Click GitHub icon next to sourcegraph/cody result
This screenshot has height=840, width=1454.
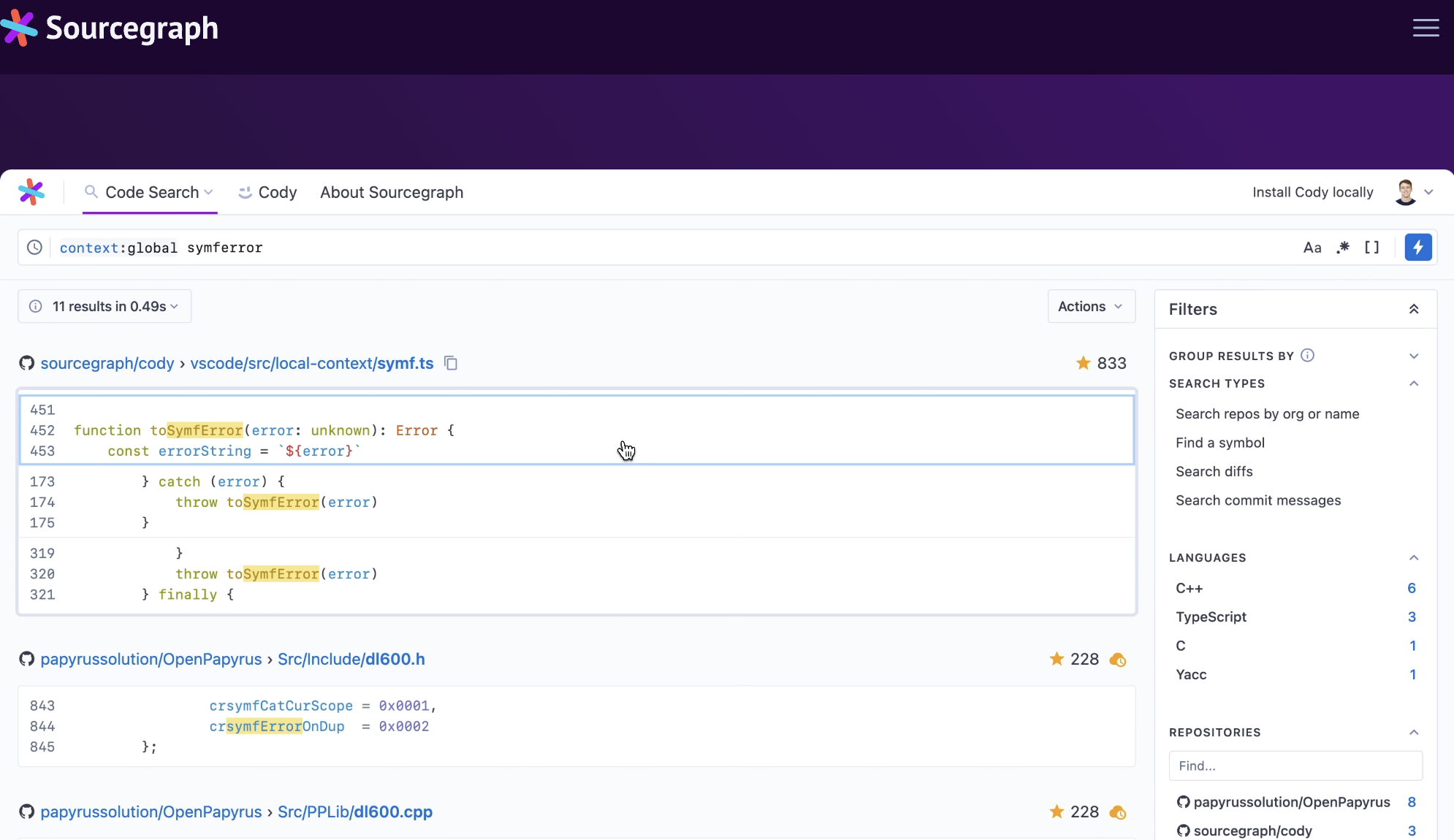pos(27,363)
